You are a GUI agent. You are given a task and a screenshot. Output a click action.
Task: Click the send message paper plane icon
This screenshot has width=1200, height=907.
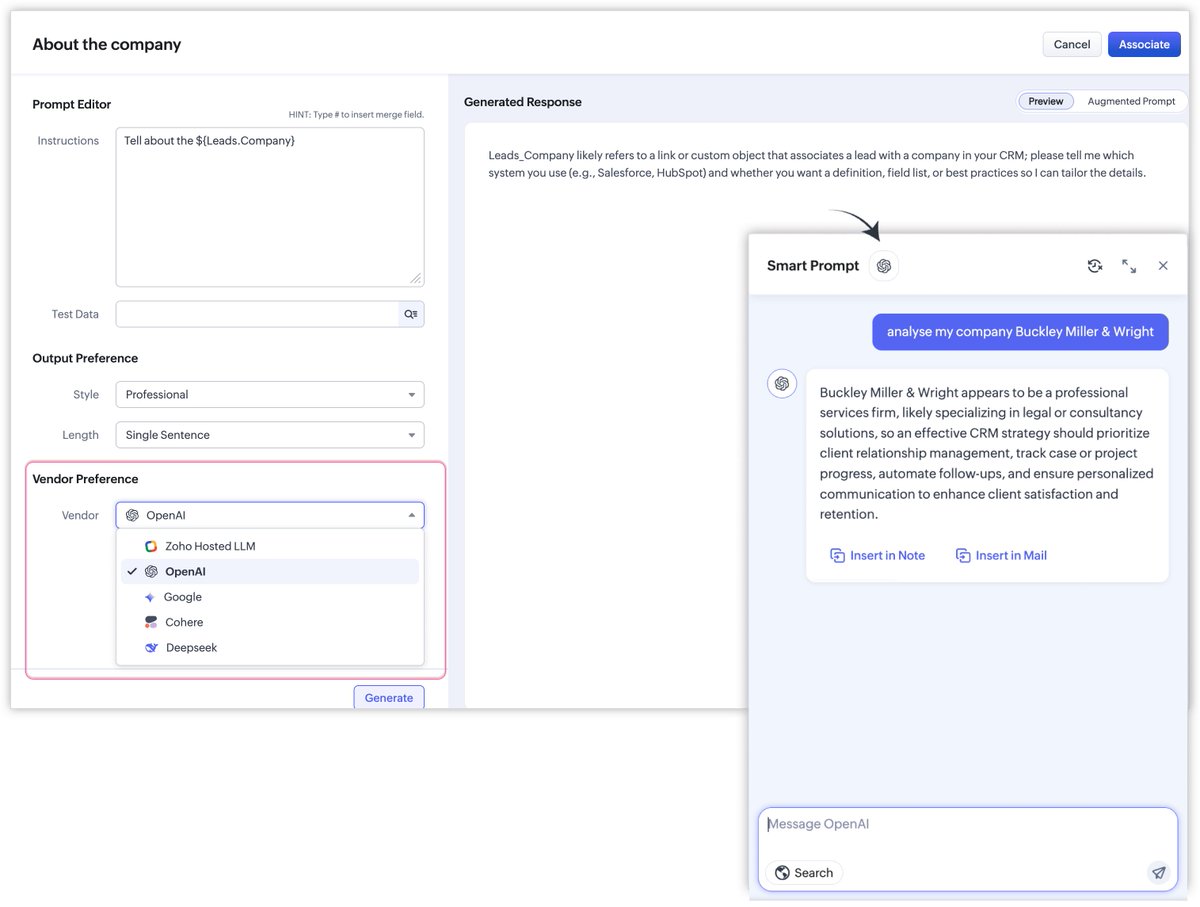click(x=1158, y=873)
